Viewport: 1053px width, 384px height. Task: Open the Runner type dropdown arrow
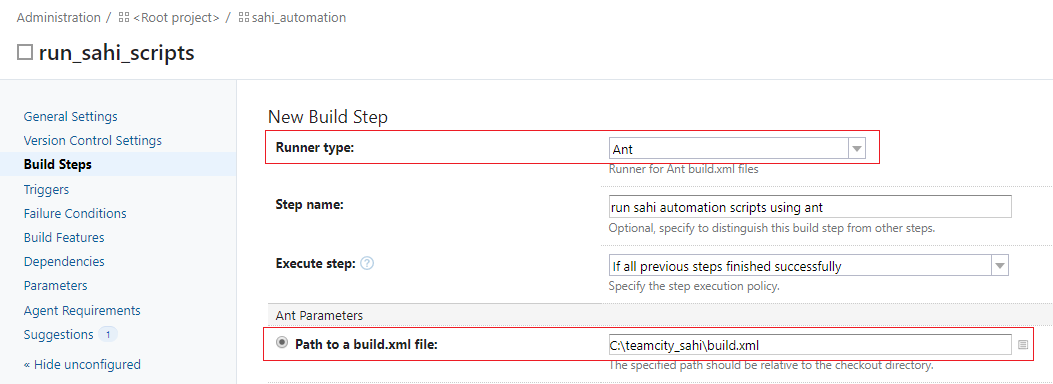[857, 149]
